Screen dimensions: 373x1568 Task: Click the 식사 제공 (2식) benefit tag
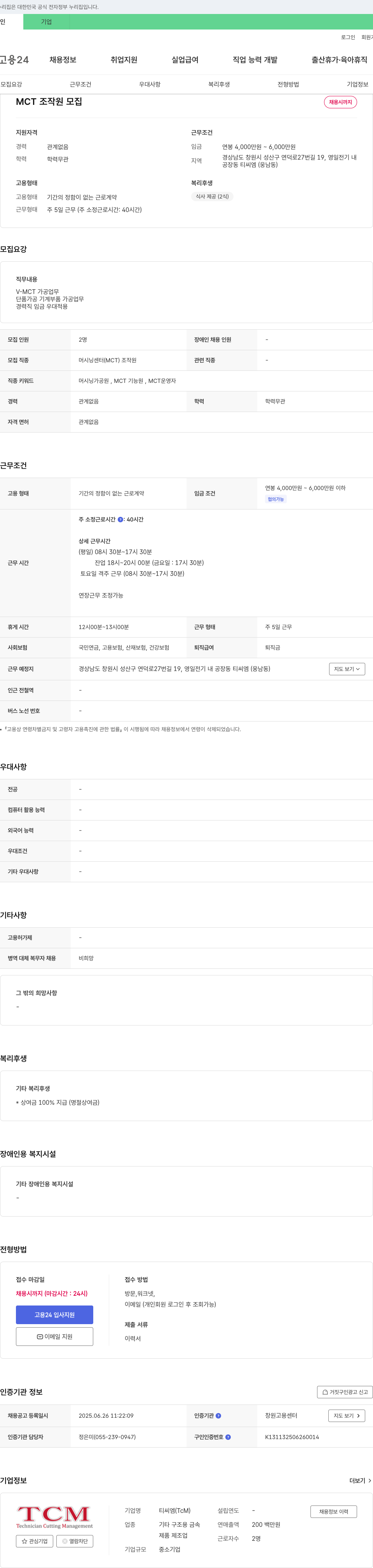[212, 196]
